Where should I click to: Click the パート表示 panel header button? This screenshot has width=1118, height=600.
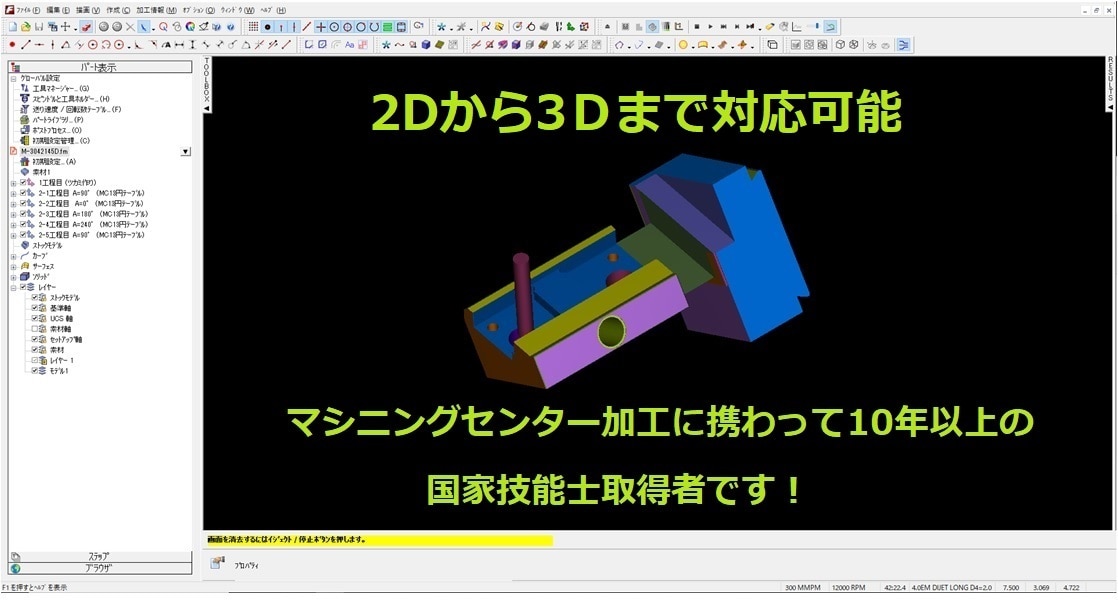[100, 67]
